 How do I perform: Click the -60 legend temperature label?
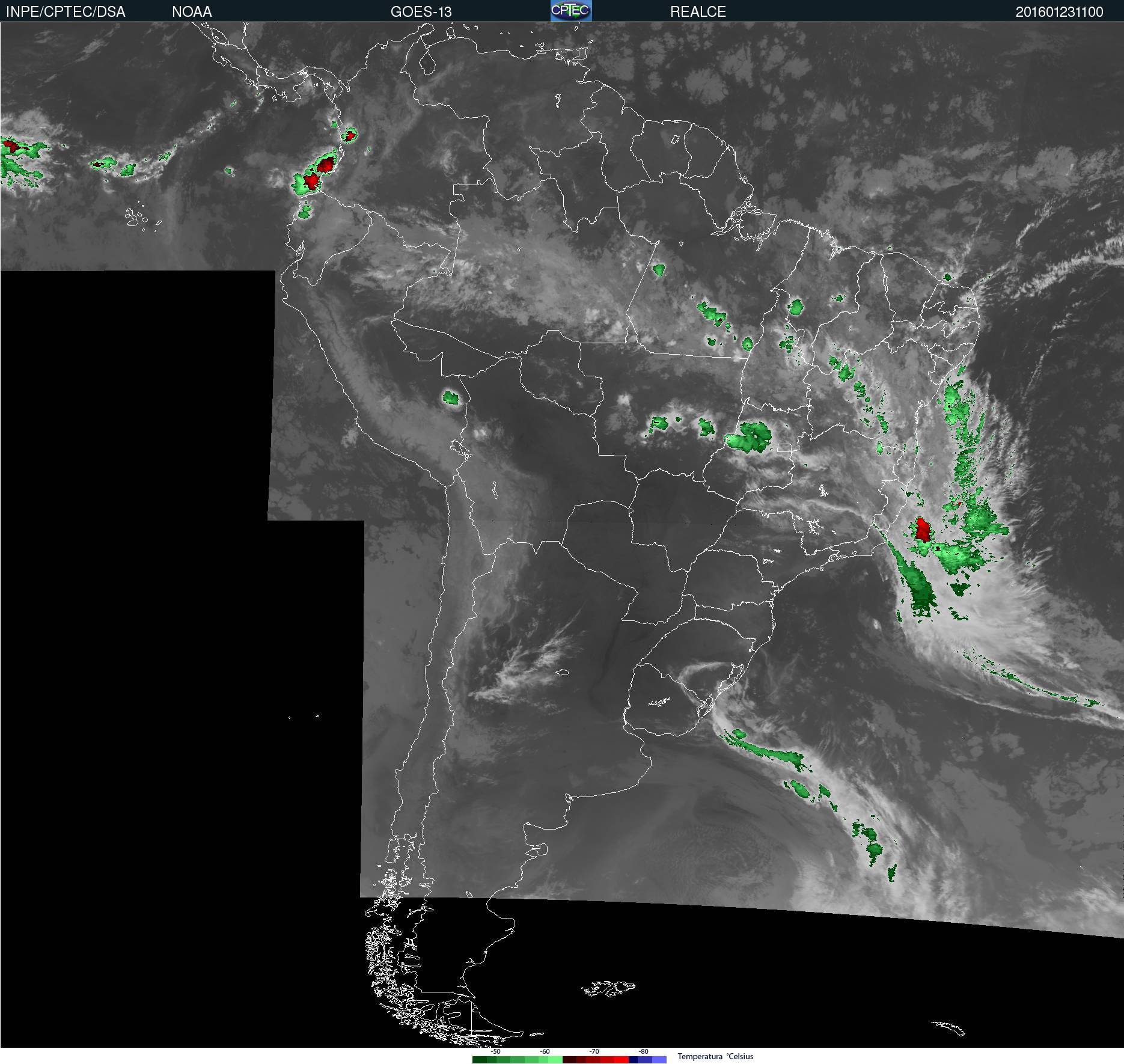click(545, 1051)
